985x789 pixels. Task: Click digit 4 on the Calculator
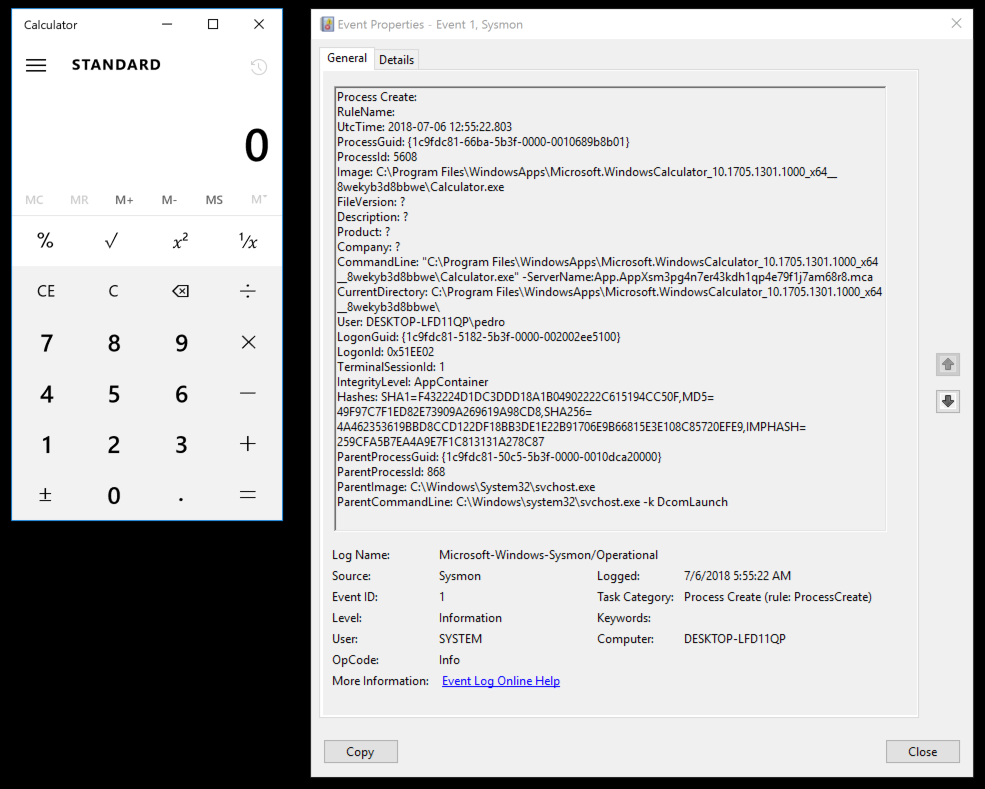46,394
